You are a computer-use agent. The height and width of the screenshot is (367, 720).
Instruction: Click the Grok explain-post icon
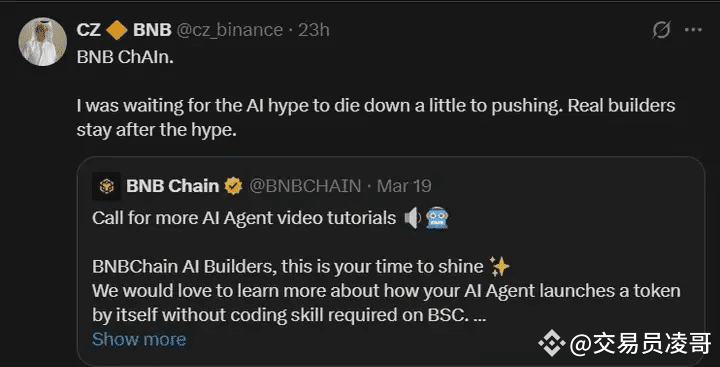(662, 30)
